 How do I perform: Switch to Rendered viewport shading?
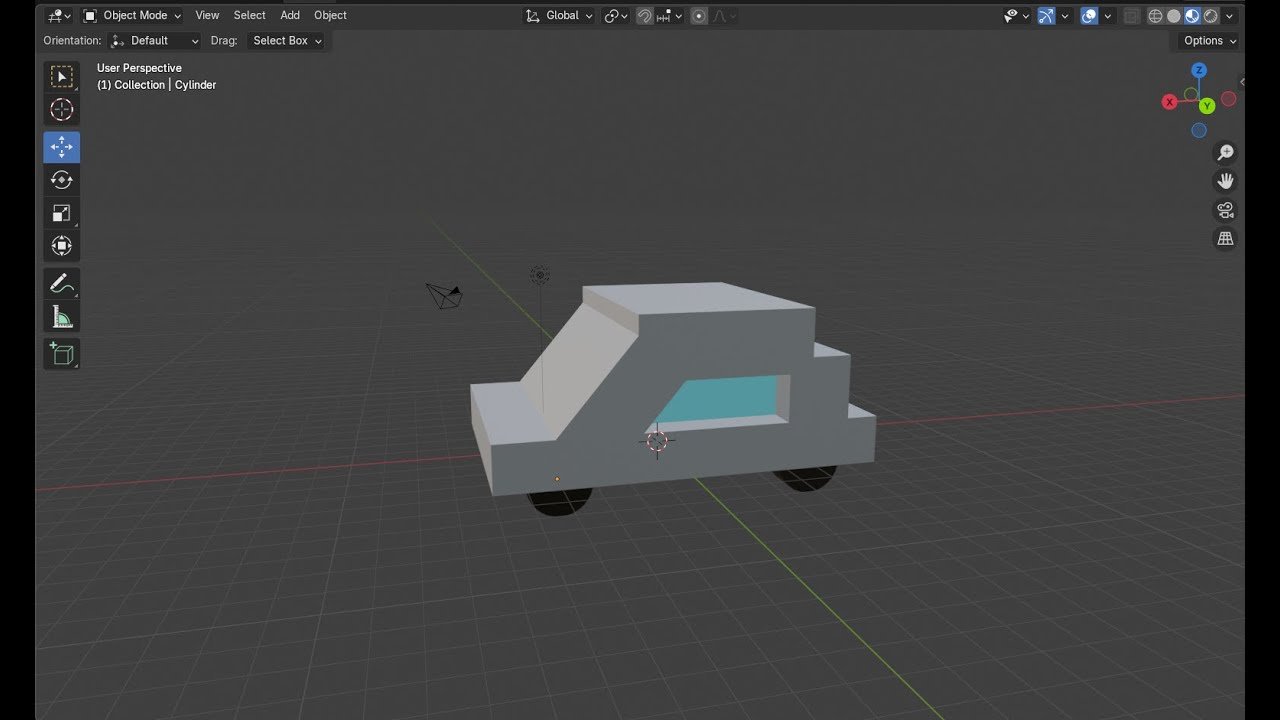(x=1211, y=15)
